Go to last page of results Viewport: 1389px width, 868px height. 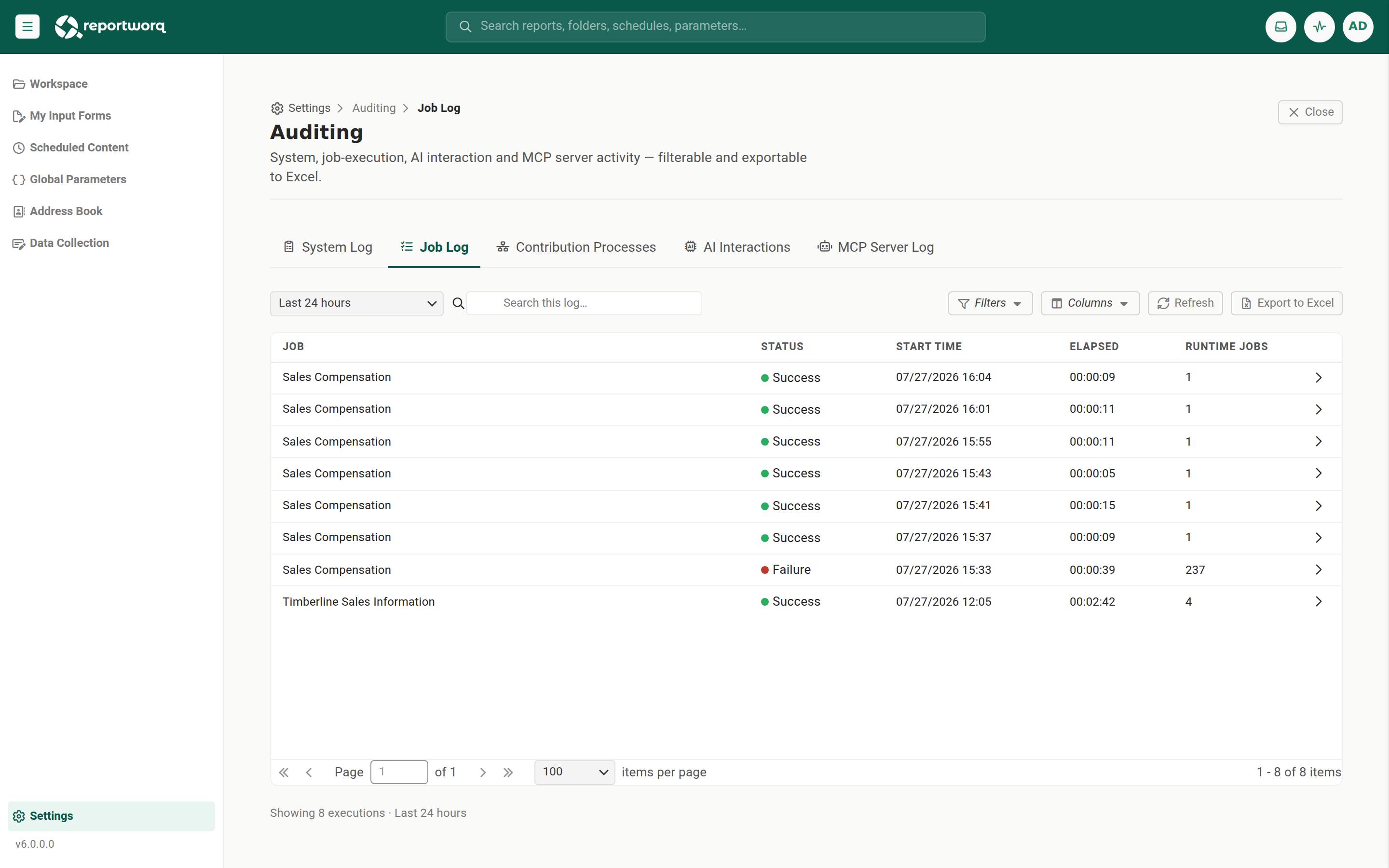click(x=508, y=772)
